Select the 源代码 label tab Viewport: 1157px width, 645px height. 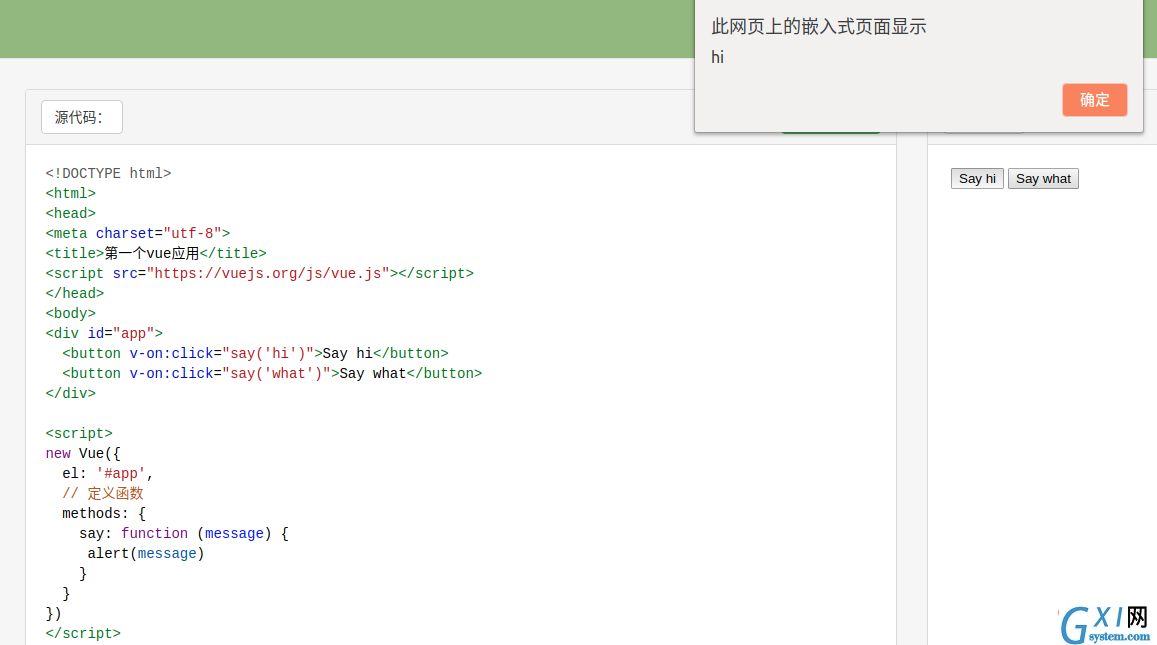pos(82,117)
